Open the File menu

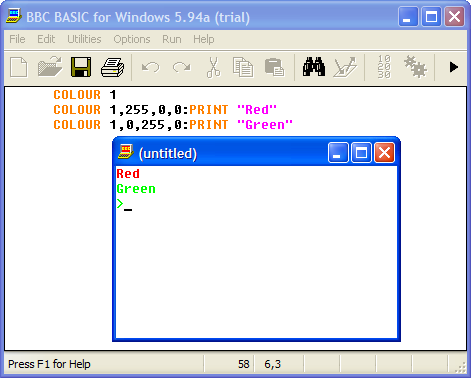[17, 39]
